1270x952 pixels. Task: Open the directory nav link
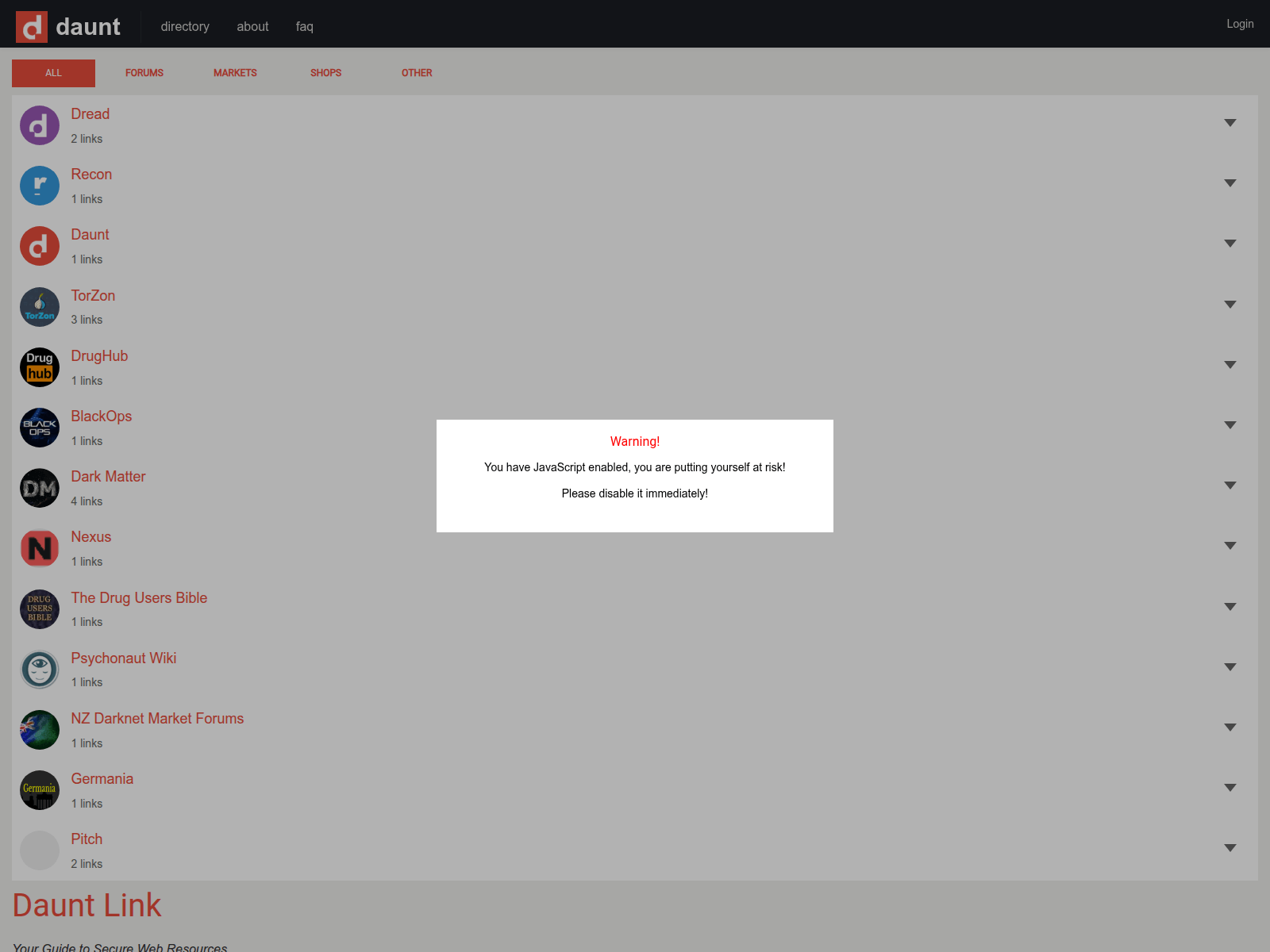pyautogui.click(x=185, y=26)
